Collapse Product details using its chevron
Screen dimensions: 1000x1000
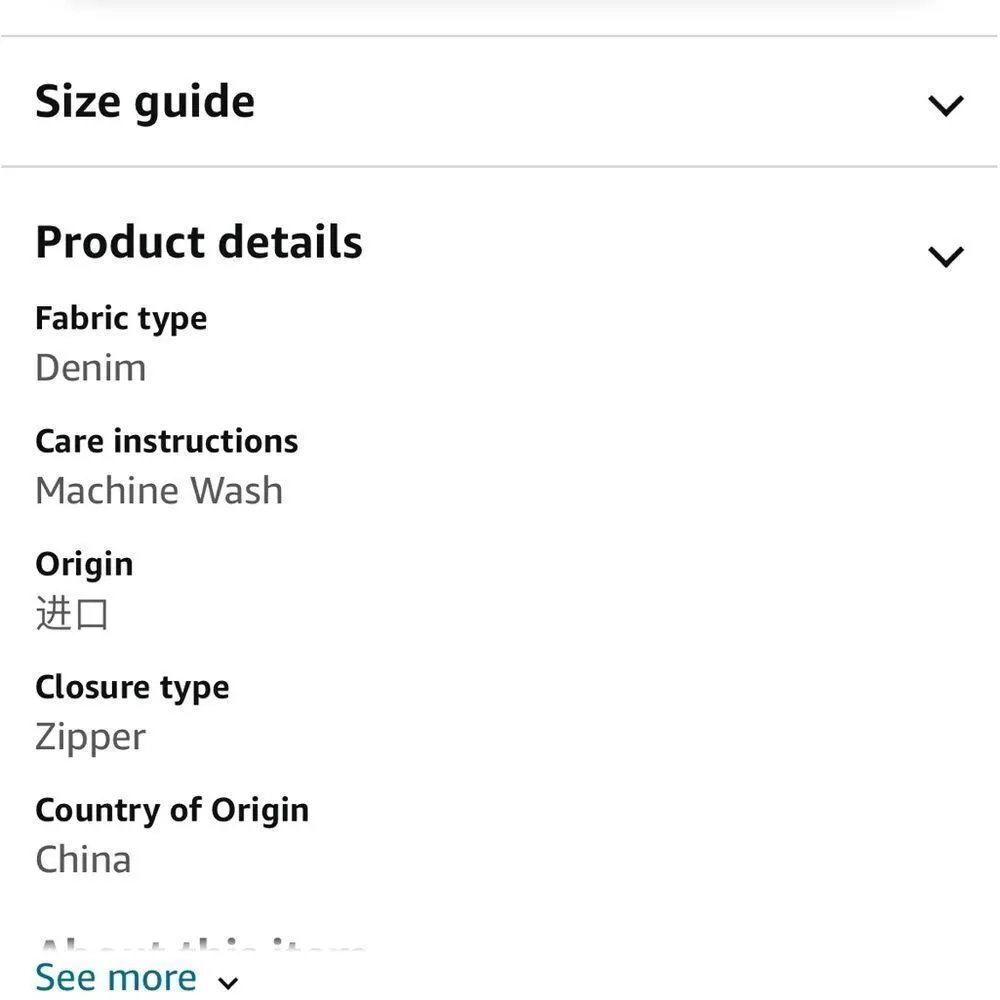[945, 256]
